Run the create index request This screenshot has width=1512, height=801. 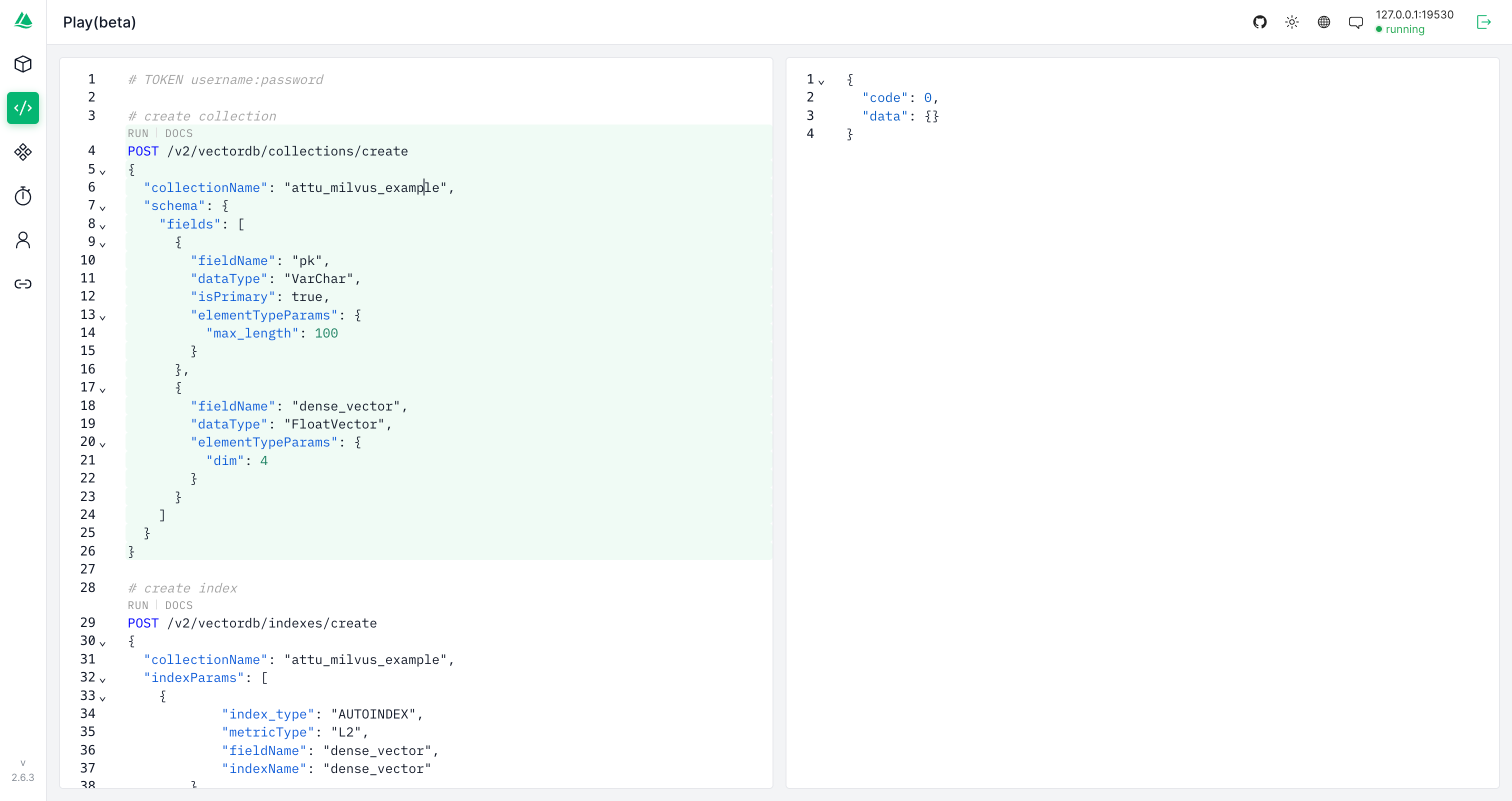coord(137,605)
